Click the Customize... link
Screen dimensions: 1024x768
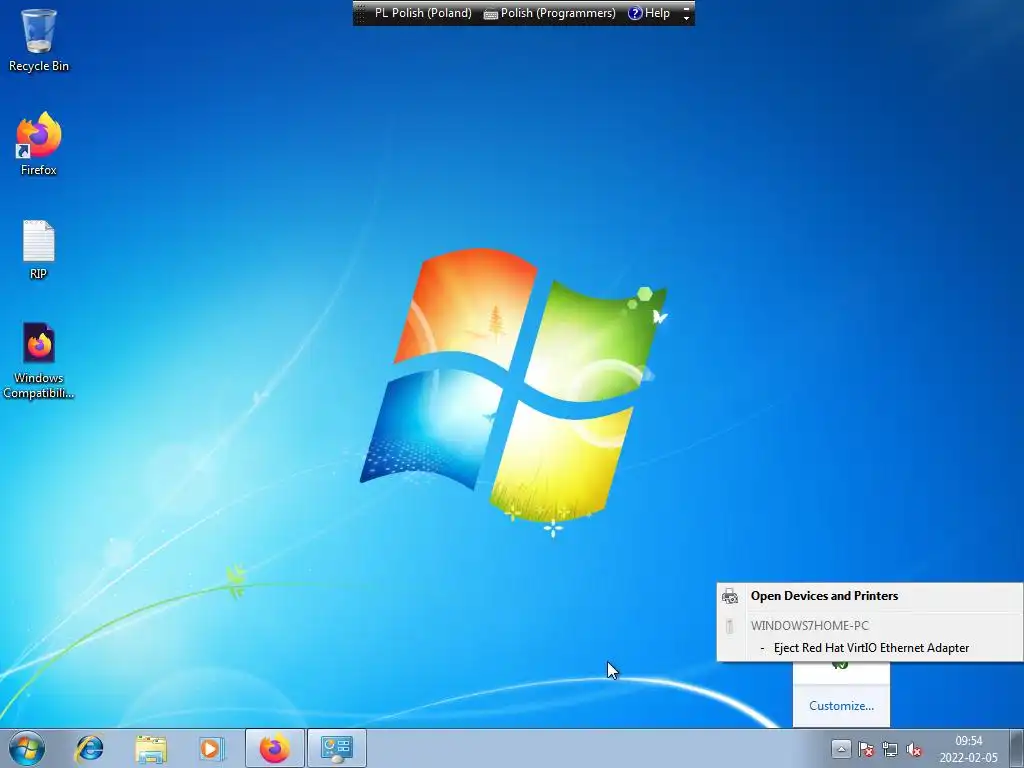coord(841,705)
